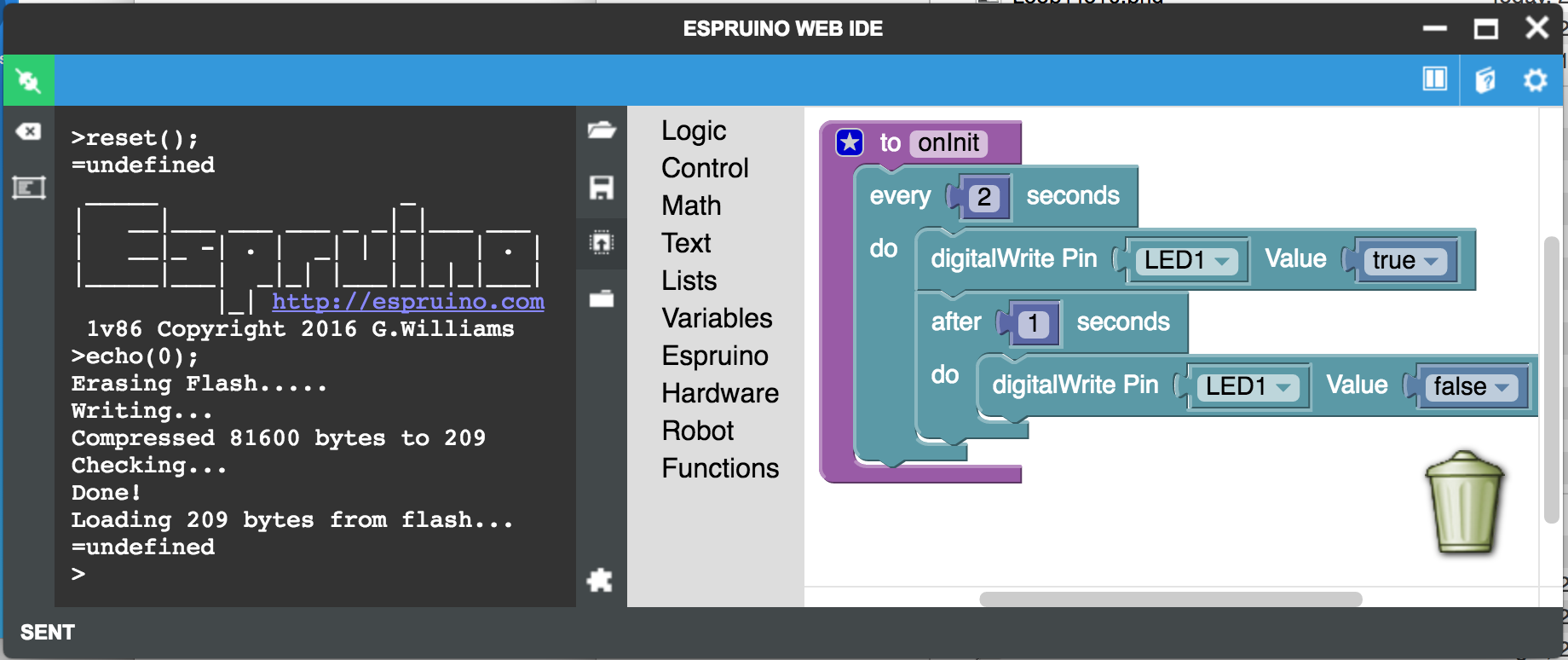This screenshot has height=660, width=1568.
Task: Edit the number 1 in the 'after' block
Action: pyautogui.click(x=1034, y=323)
